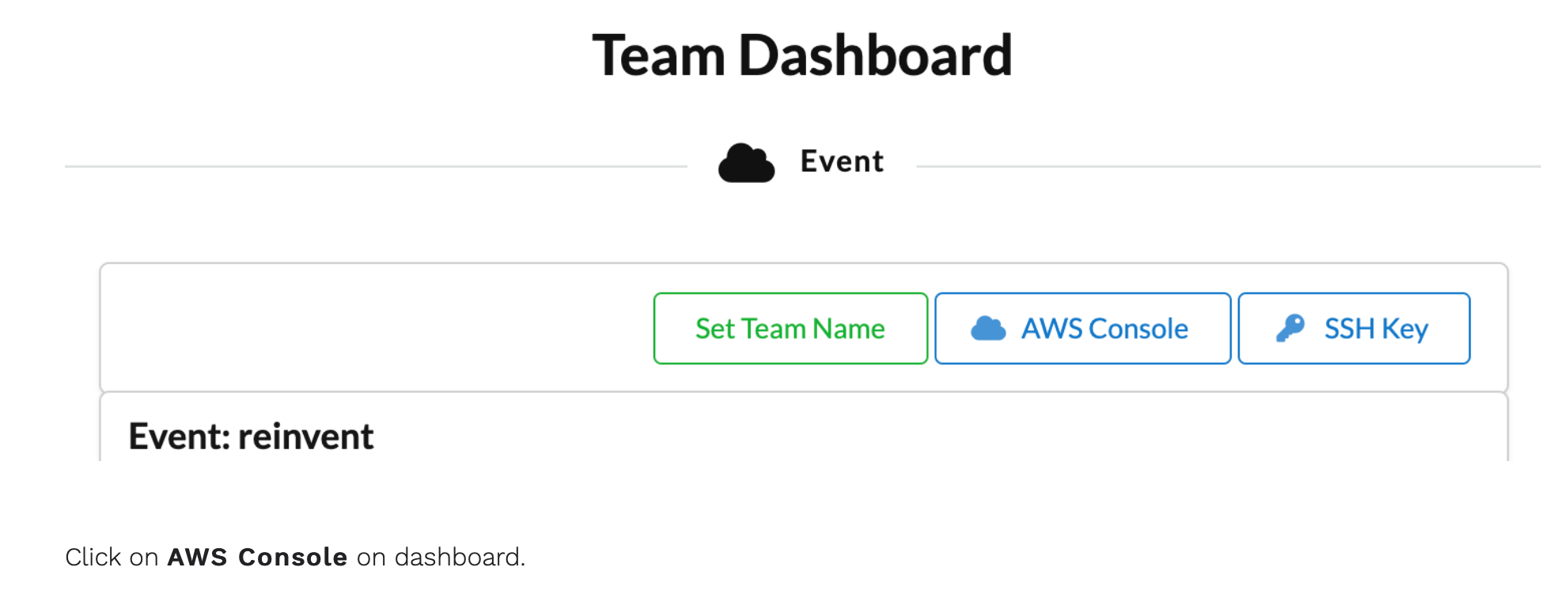Viewport: 1568px width, 590px height.
Task: Select the Event section label next to cloud
Action: 842,161
